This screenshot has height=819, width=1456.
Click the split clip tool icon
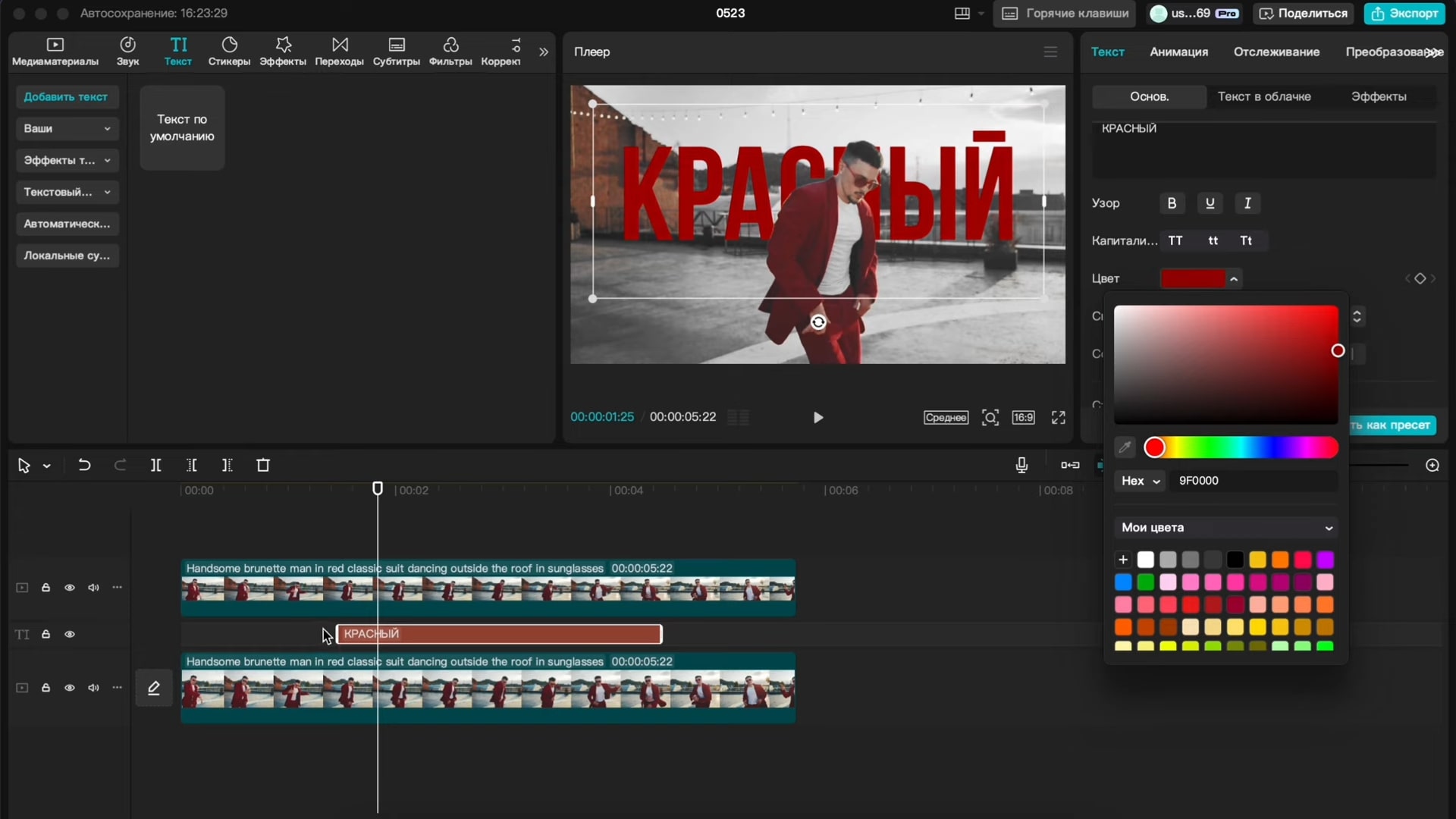(155, 465)
